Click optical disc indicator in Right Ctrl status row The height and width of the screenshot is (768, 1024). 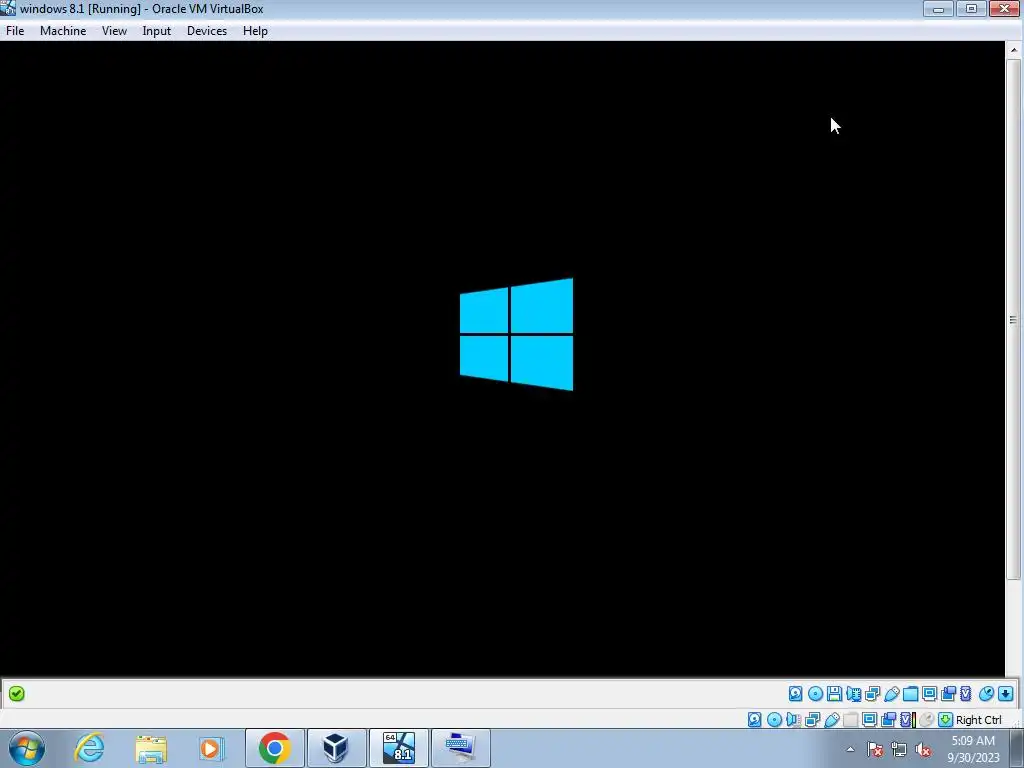[x=775, y=720]
